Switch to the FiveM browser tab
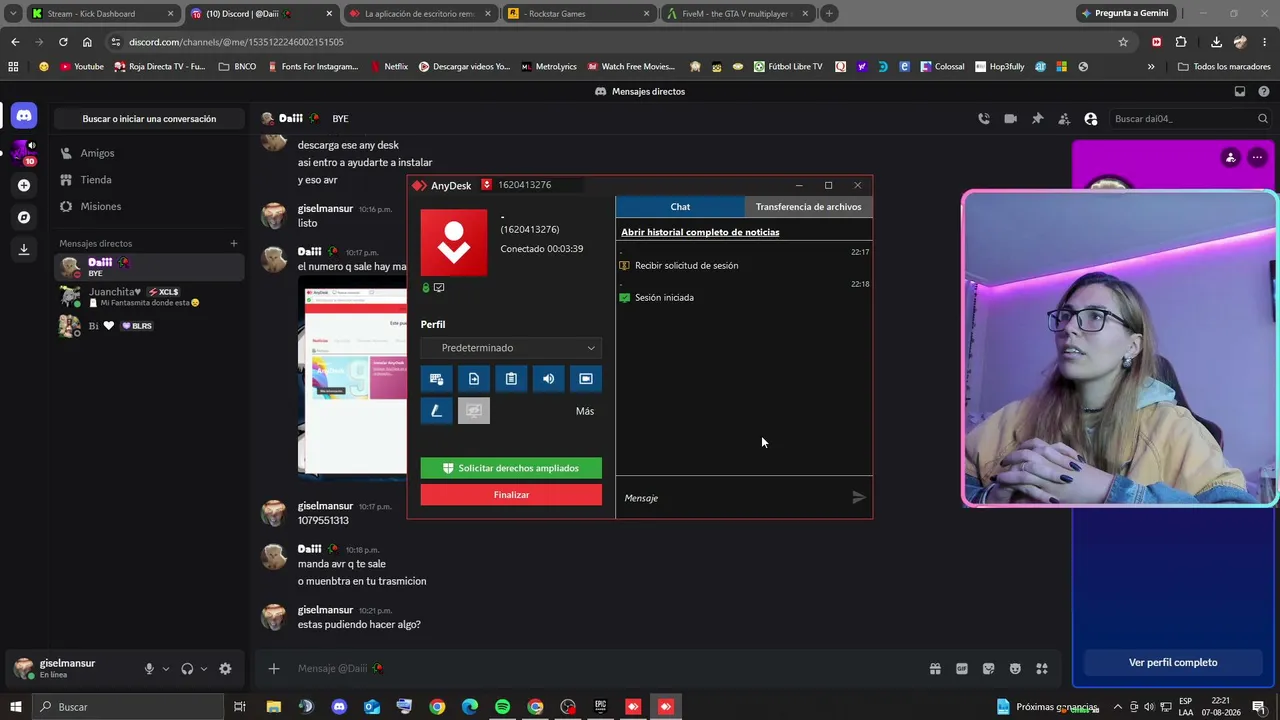This screenshot has height=720, width=1280. (737, 14)
